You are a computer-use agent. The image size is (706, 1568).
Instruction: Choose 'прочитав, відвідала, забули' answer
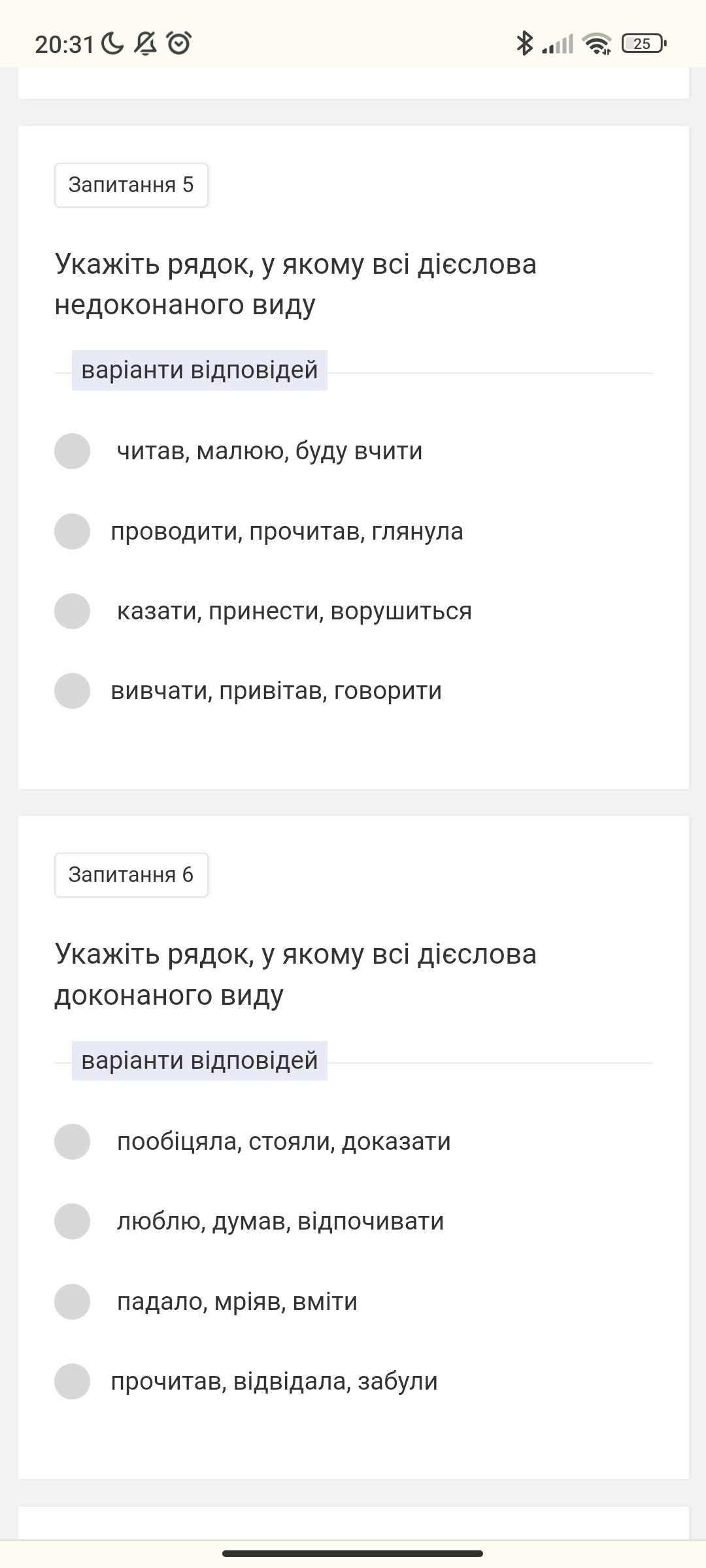click(72, 1381)
